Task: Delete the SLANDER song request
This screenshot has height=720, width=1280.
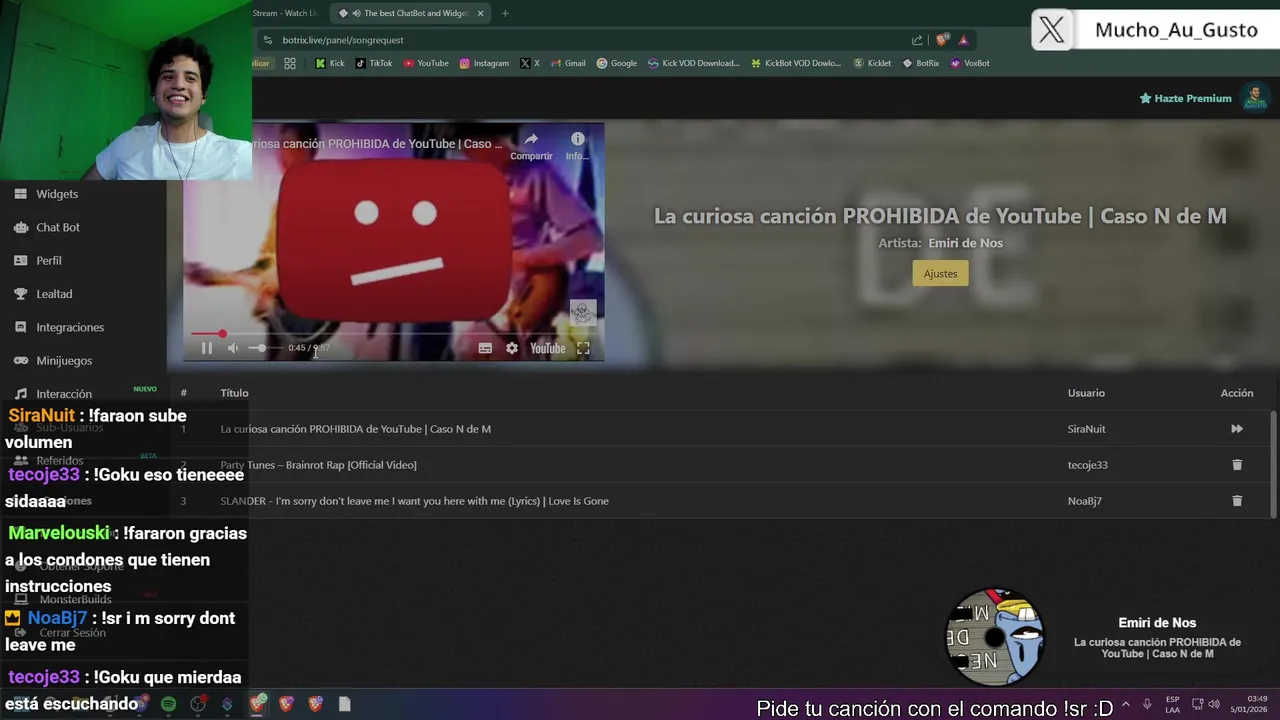Action: click(1237, 501)
